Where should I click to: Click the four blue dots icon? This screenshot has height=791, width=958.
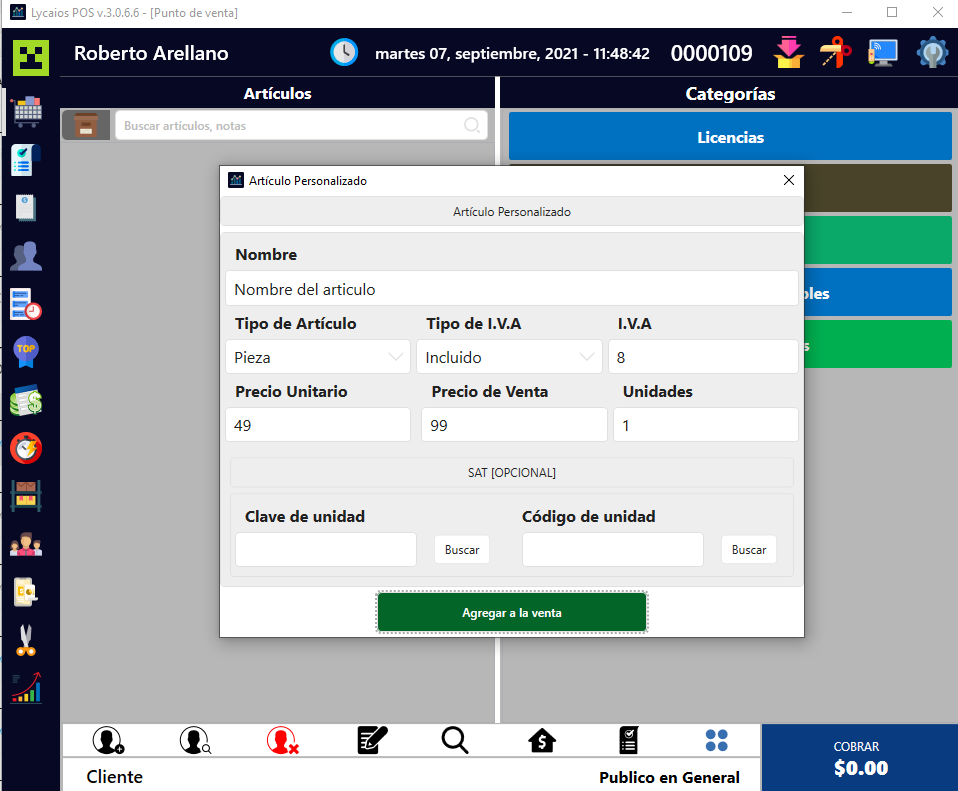[717, 741]
